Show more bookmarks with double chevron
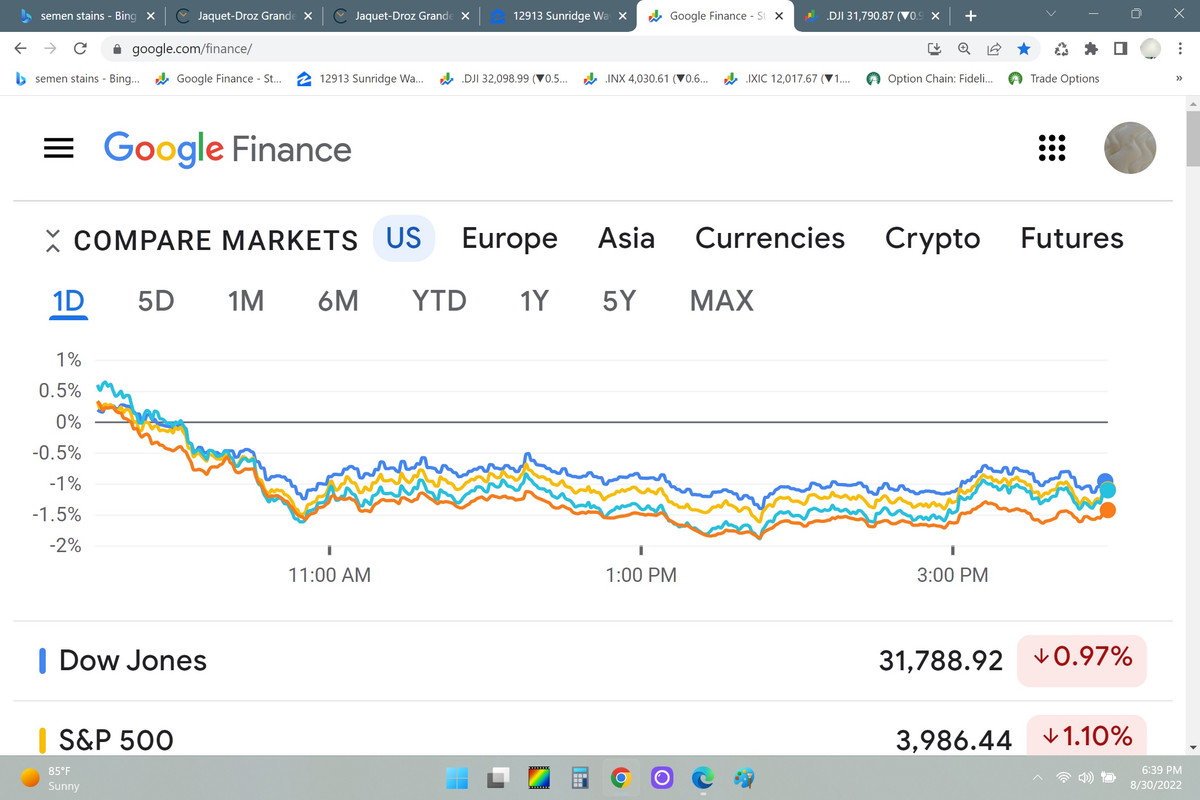 [x=1179, y=79]
